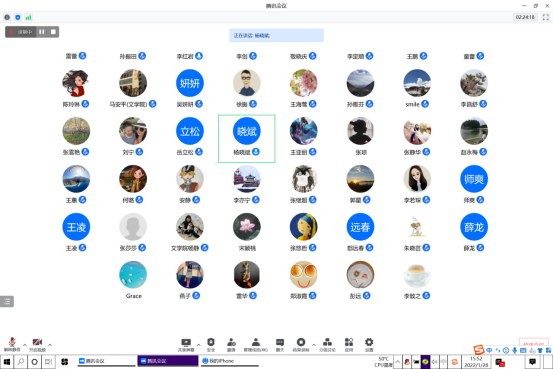Open the settings gear in meeting toolbar
Screen dimensions: 553x369
[x=369, y=345]
